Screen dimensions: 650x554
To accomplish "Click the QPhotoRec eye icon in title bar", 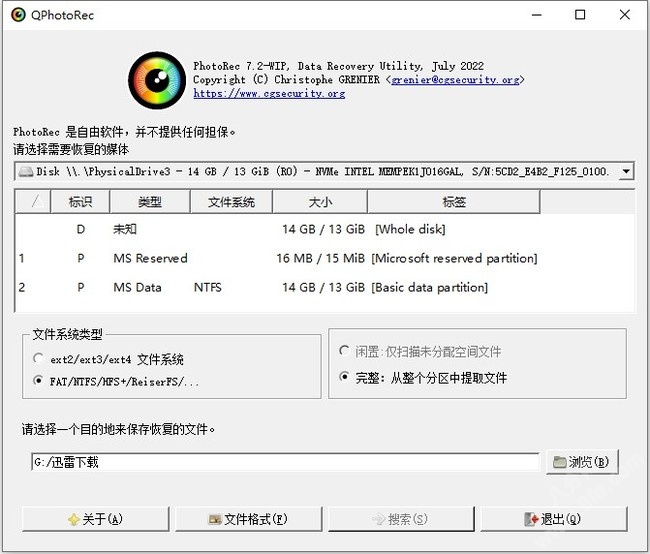I will pyautogui.click(x=18, y=15).
